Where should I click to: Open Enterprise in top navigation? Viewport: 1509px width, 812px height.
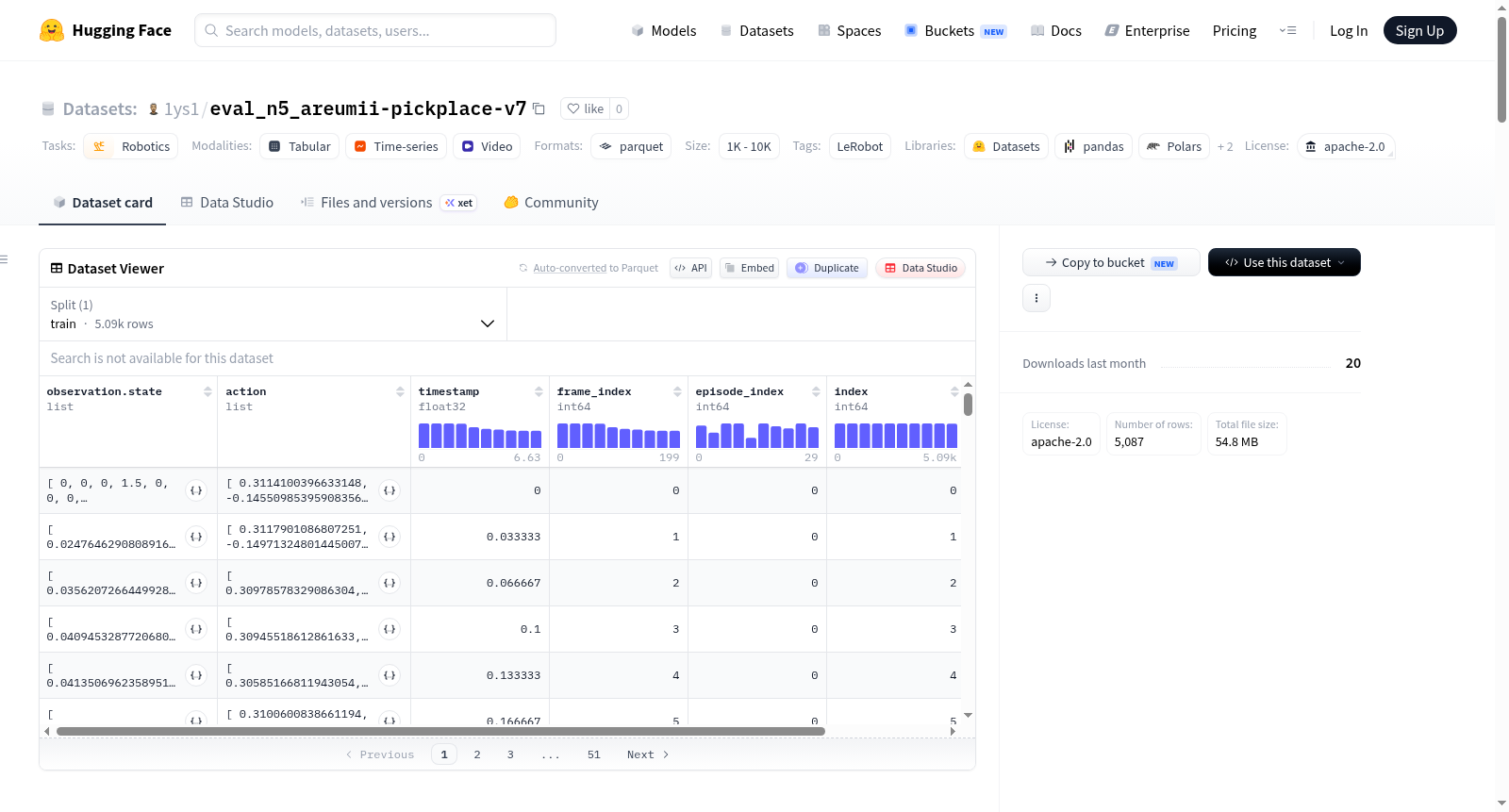[x=1147, y=31]
